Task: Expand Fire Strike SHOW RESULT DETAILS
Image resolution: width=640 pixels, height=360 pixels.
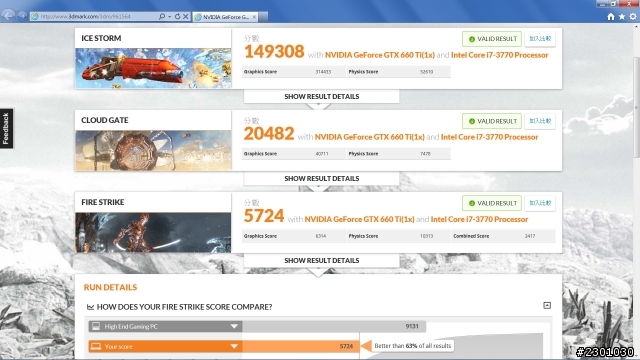Action: coord(322,261)
